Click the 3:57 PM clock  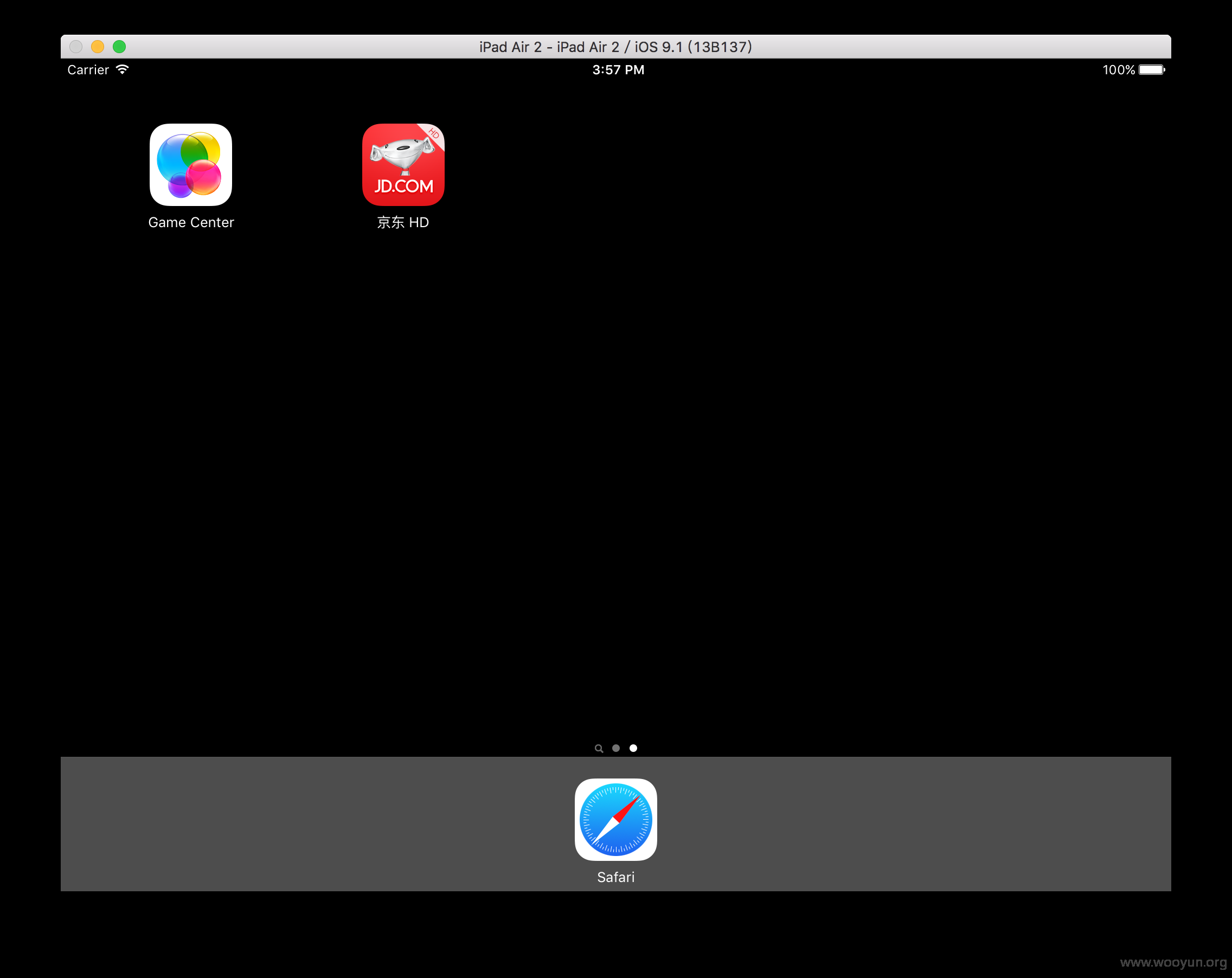[x=618, y=70]
